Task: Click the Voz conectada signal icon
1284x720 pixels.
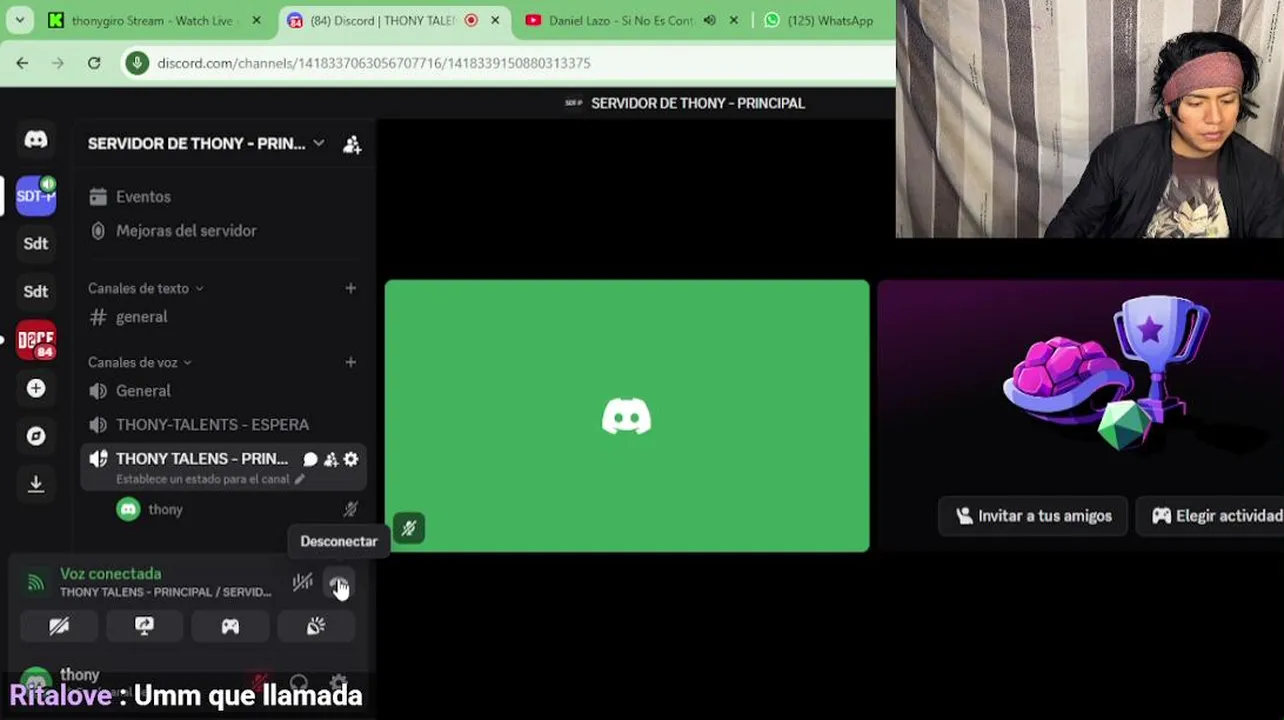Action: pos(36,582)
